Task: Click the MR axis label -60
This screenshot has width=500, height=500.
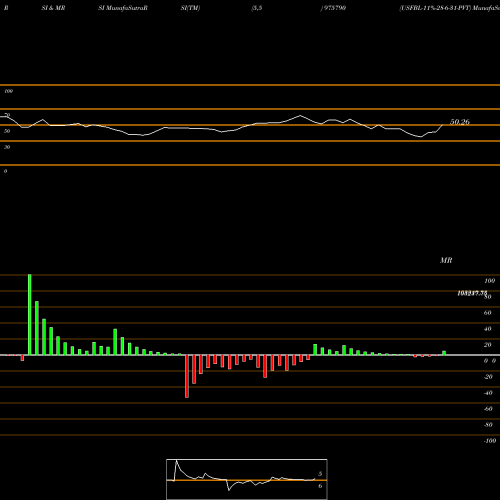Action: point(488,409)
